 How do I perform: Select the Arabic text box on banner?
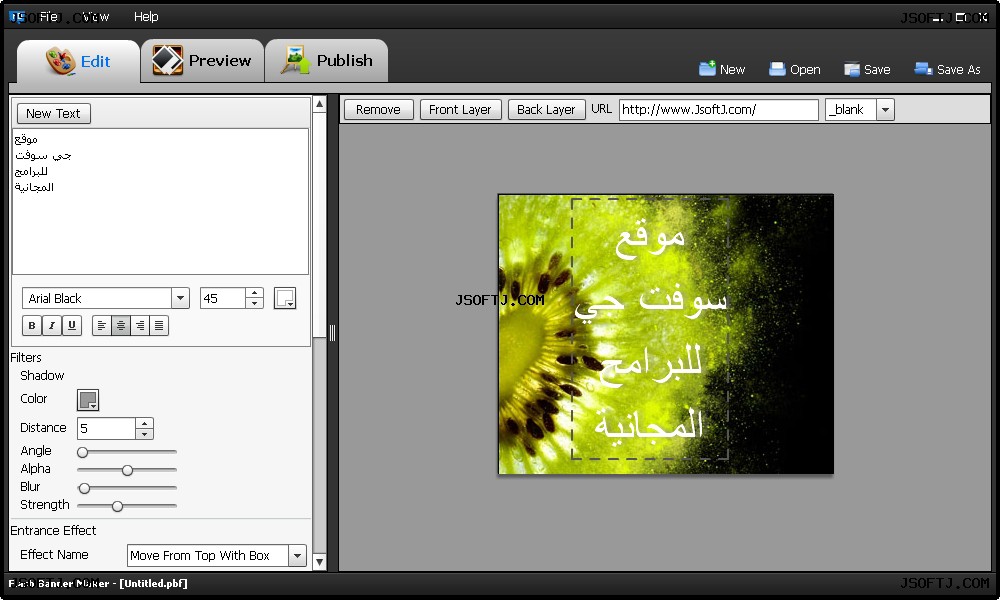650,328
